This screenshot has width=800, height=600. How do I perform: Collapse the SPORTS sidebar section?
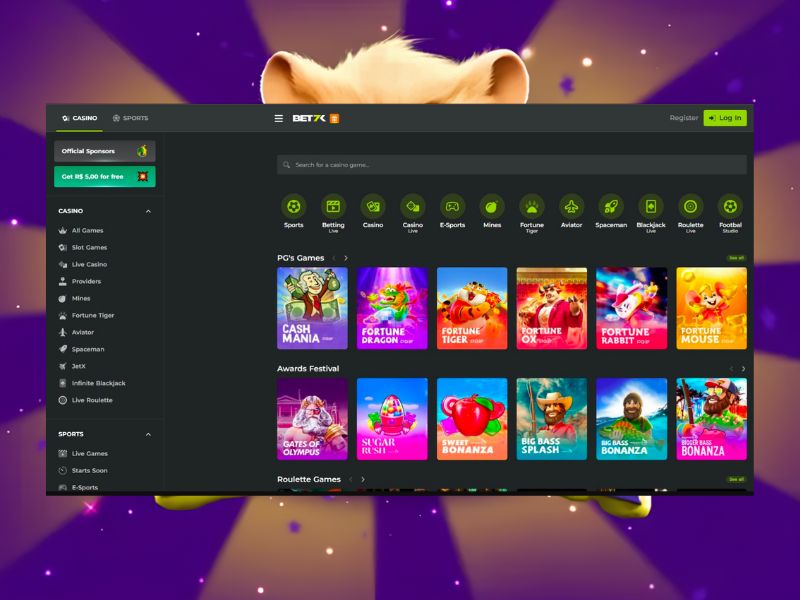tap(148, 435)
